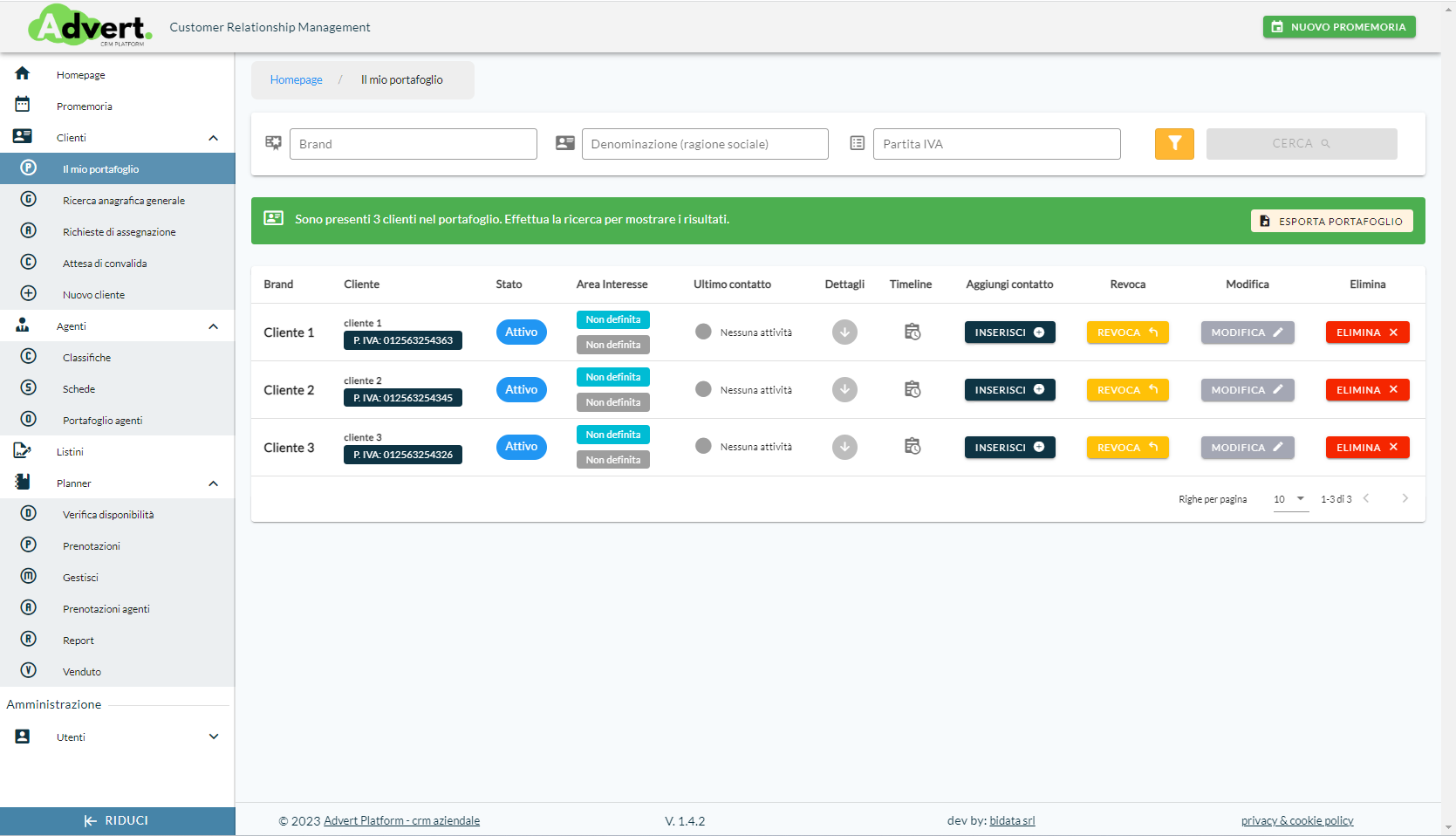Expand the Utenti sidebar section
The height and width of the screenshot is (836, 1456).
click(x=213, y=737)
